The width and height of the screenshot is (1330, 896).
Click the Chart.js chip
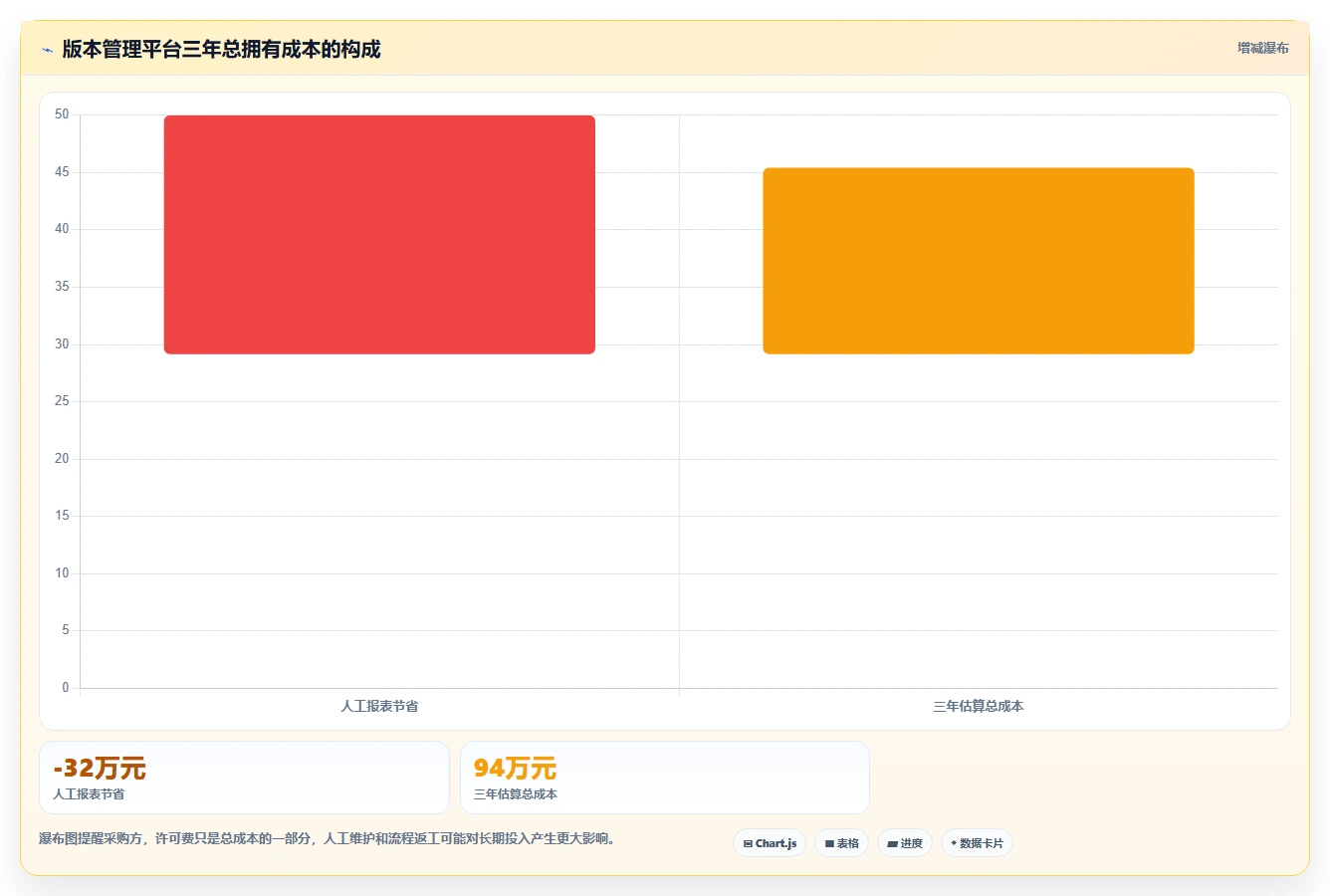click(x=770, y=843)
